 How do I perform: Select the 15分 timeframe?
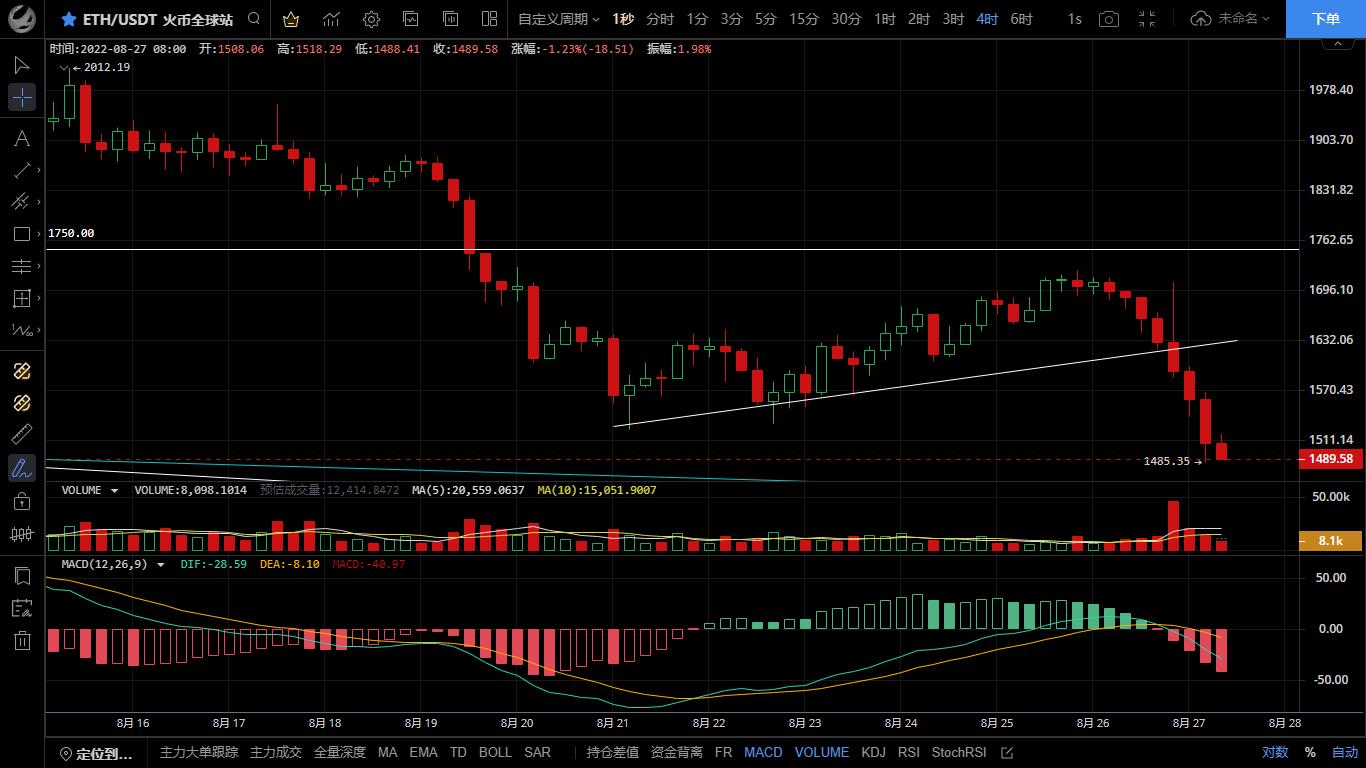(x=803, y=19)
